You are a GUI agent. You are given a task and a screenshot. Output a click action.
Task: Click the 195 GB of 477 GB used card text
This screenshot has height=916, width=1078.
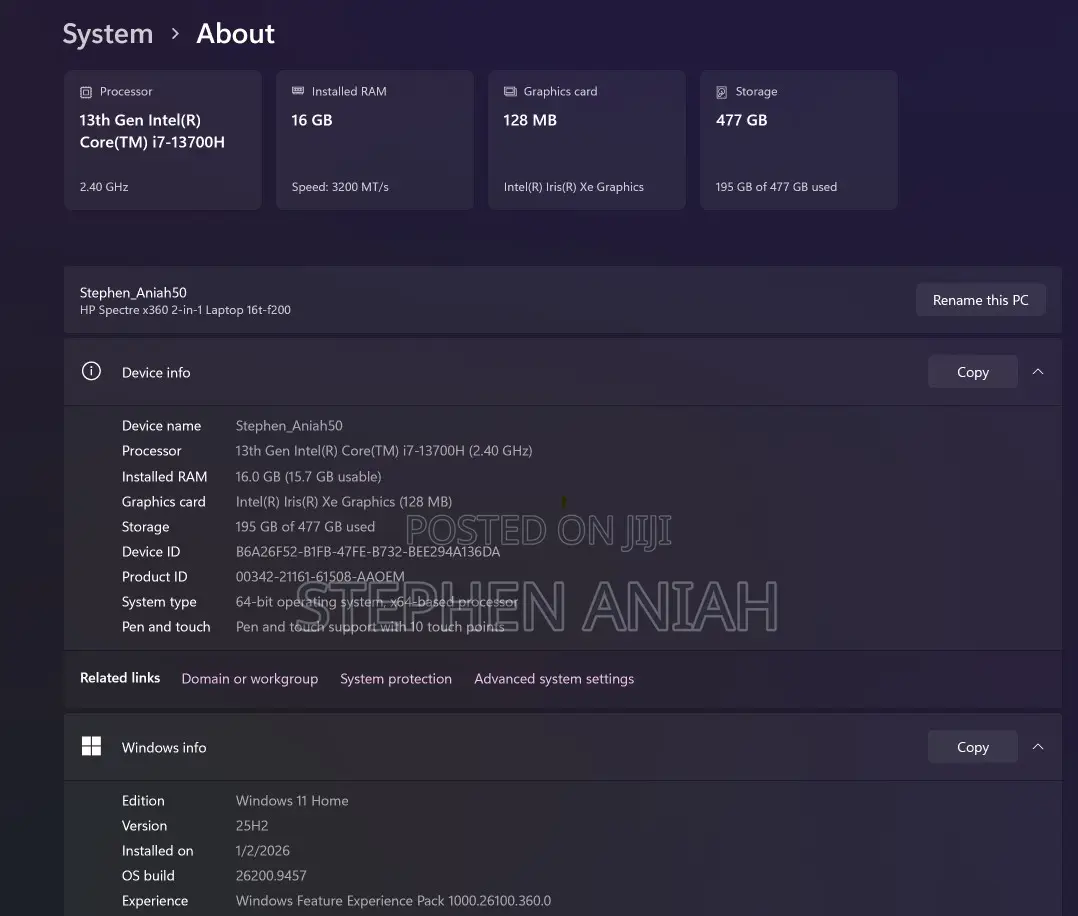point(776,187)
